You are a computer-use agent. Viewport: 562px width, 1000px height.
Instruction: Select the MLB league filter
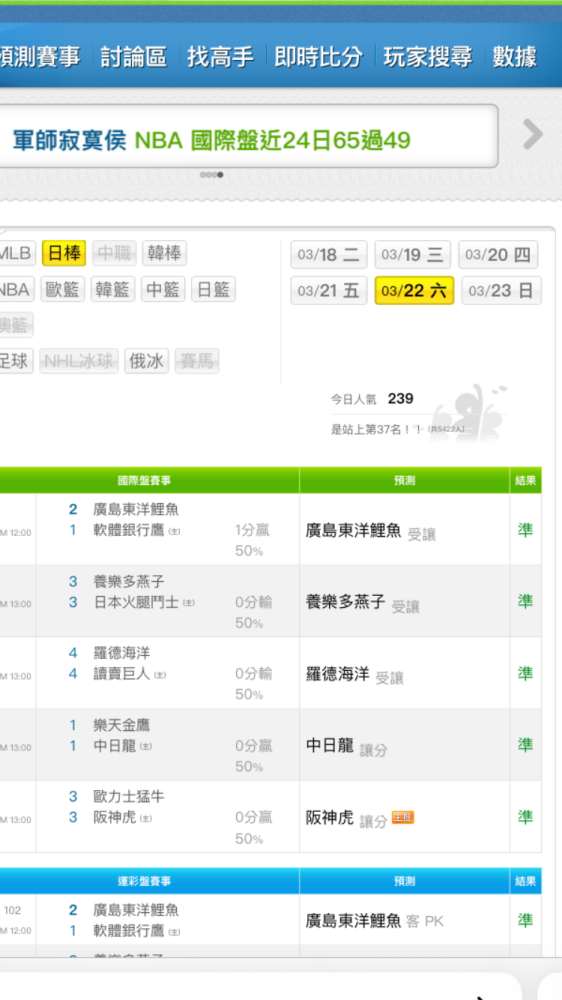point(15,254)
